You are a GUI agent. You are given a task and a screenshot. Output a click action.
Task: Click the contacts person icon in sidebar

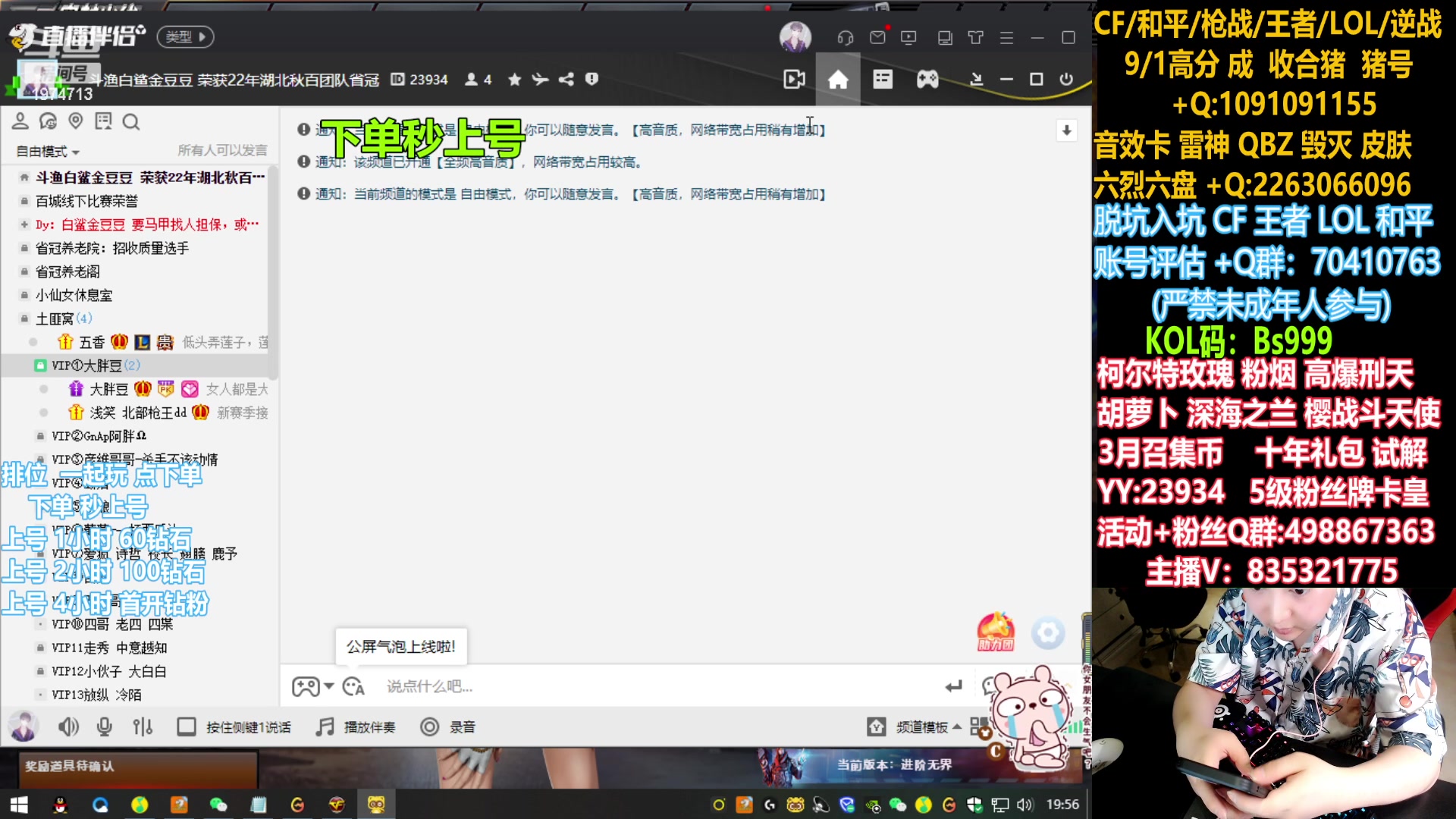[20, 121]
